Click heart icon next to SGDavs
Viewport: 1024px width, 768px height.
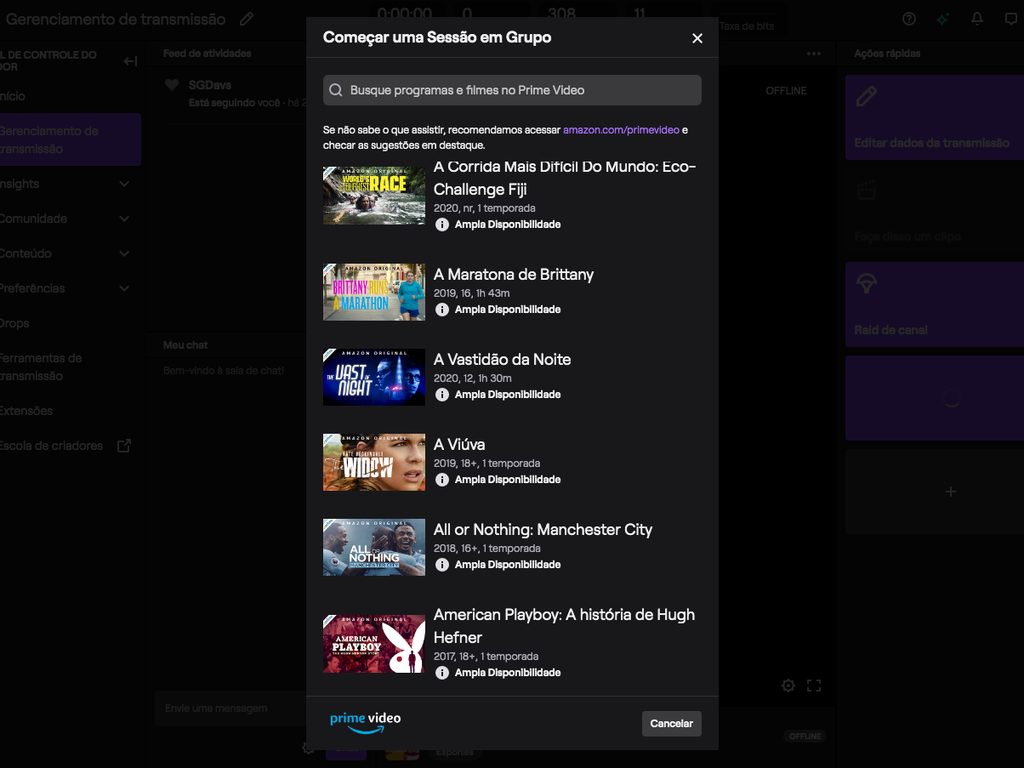pos(172,85)
